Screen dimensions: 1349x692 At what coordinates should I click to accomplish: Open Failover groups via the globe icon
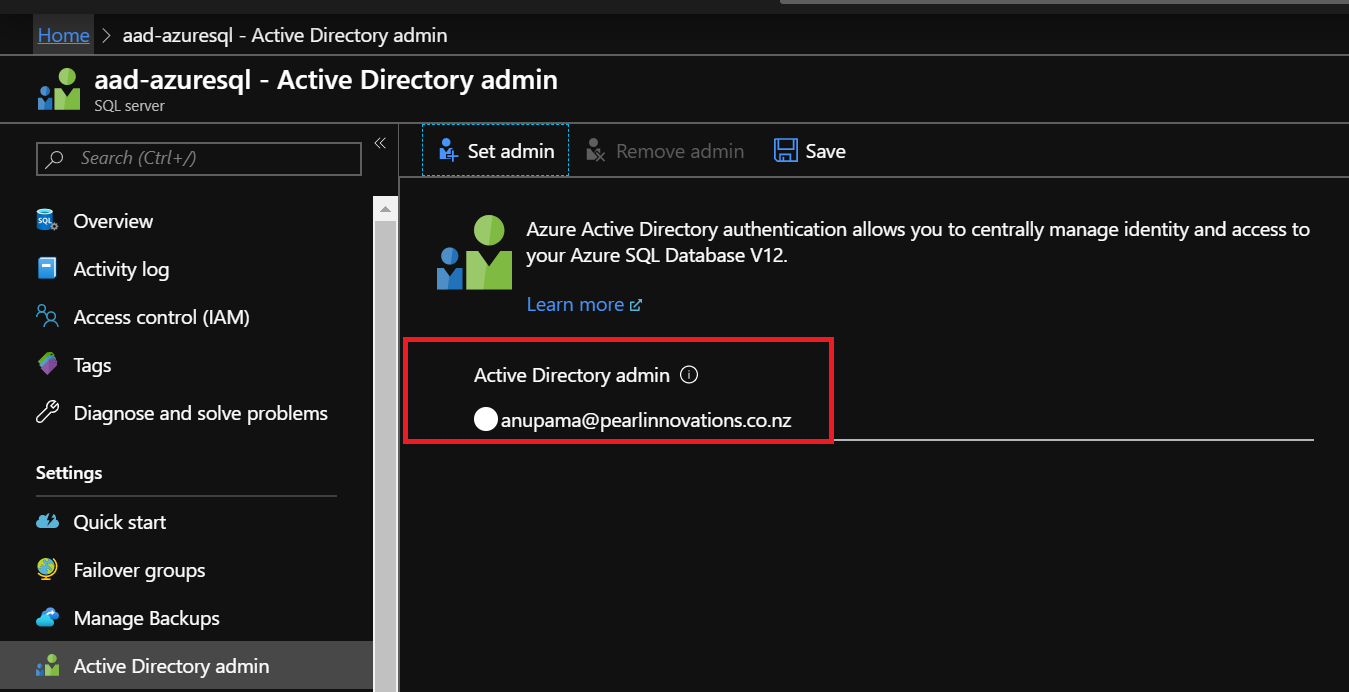tap(47, 570)
